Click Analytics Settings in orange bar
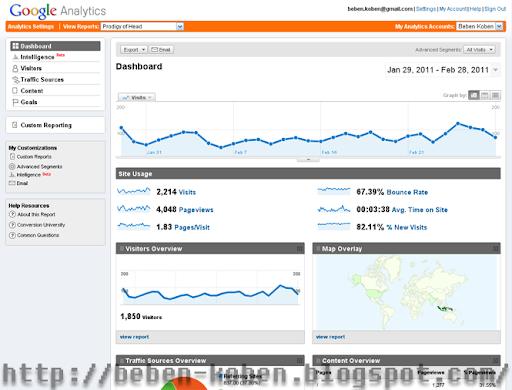The width and height of the screenshot is (512, 390). point(31,27)
